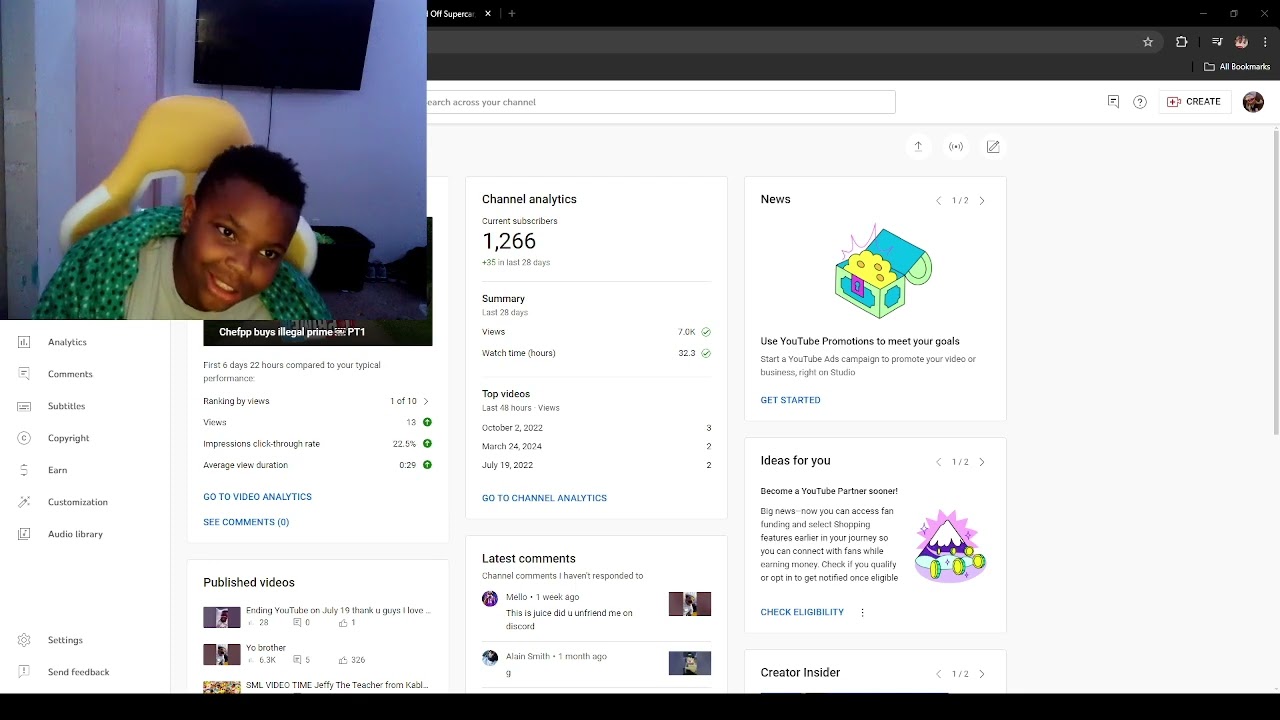Open the account avatar menu
The image size is (1280, 720).
point(1253,102)
